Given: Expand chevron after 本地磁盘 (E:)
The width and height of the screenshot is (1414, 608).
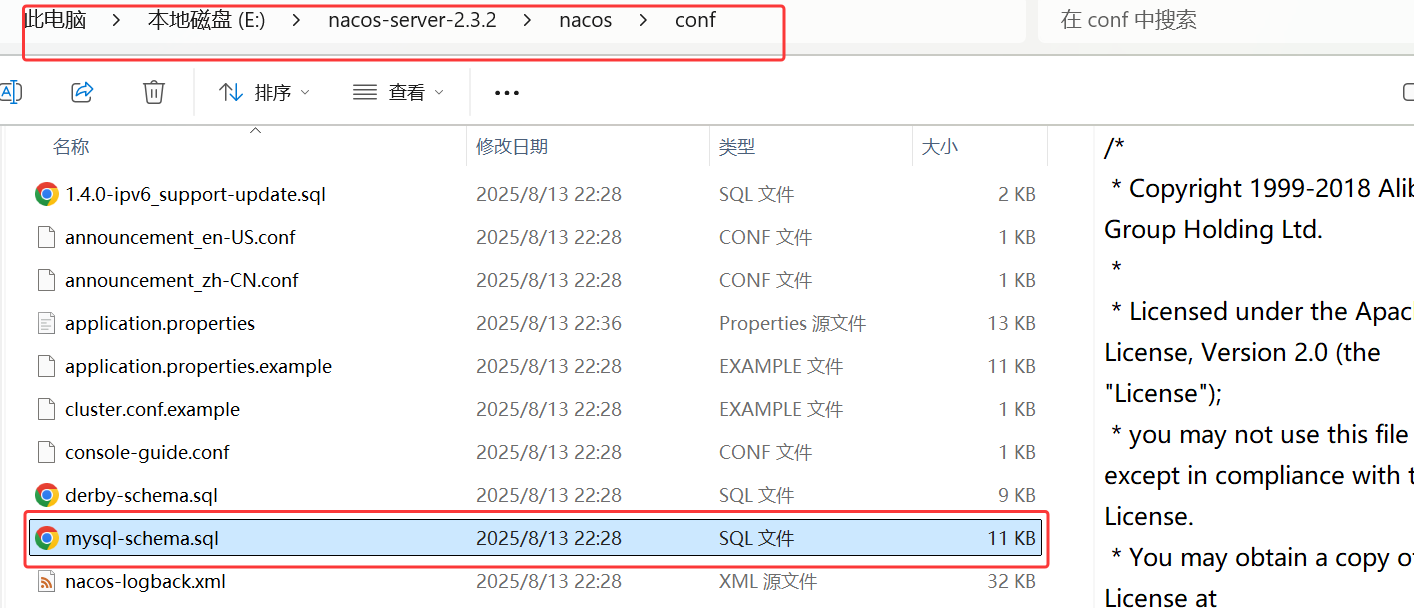Looking at the screenshot, I should (x=297, y=20).
